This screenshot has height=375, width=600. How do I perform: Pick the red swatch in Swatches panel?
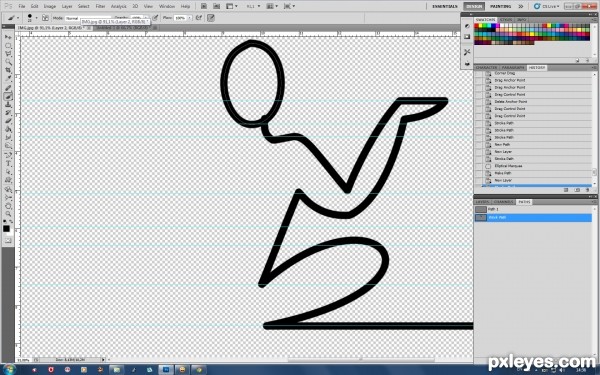tap(476, 26)
